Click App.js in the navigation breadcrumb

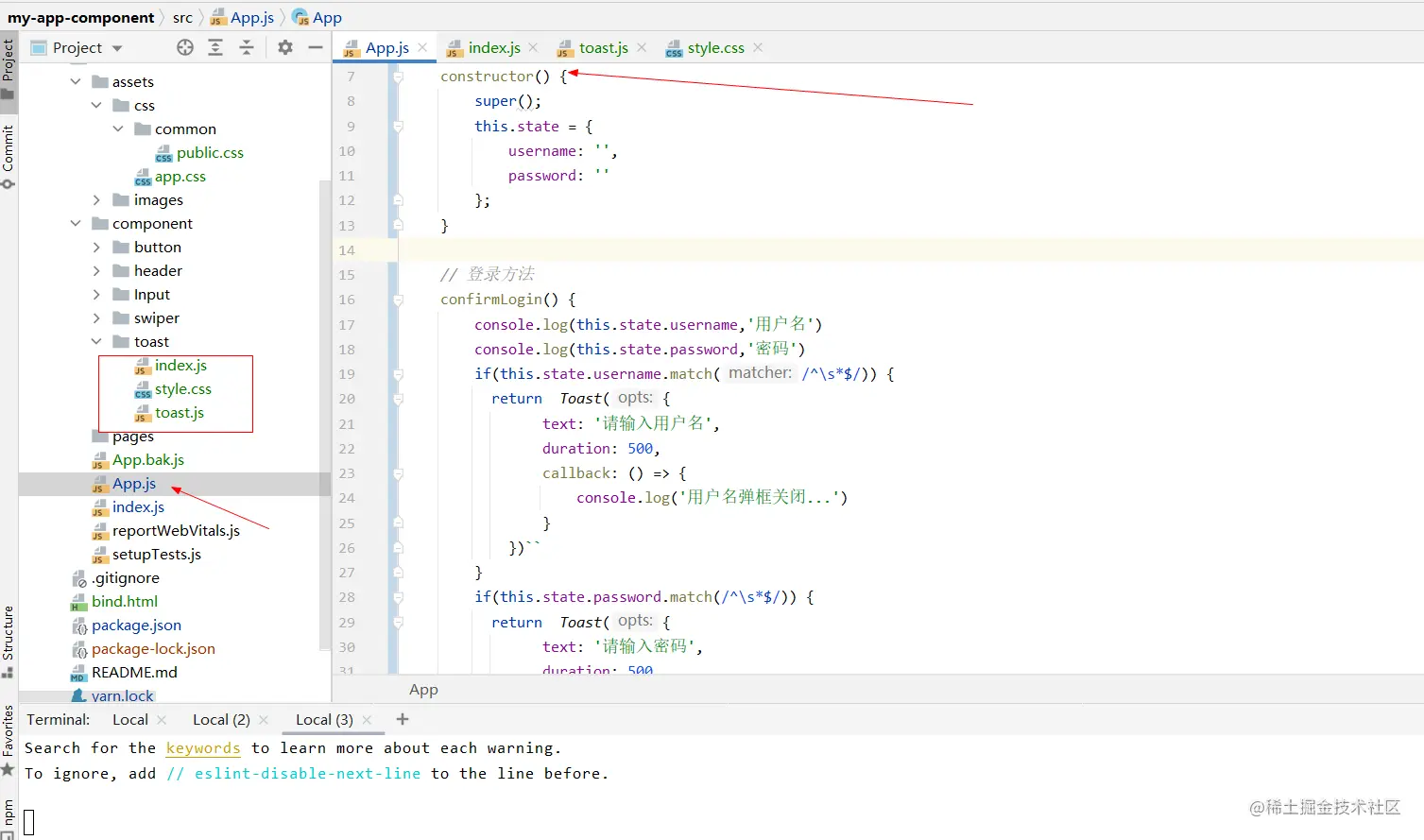pos(242,17)
